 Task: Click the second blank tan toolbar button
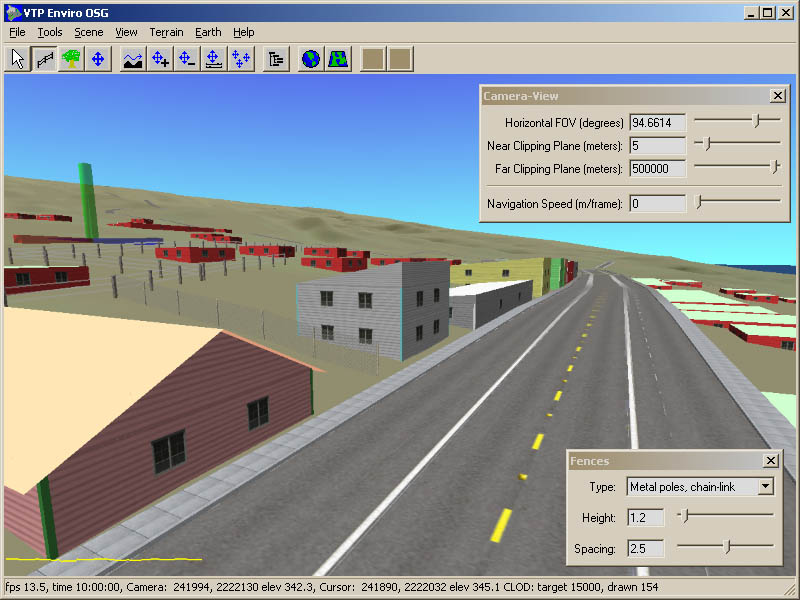click(400, 59)
